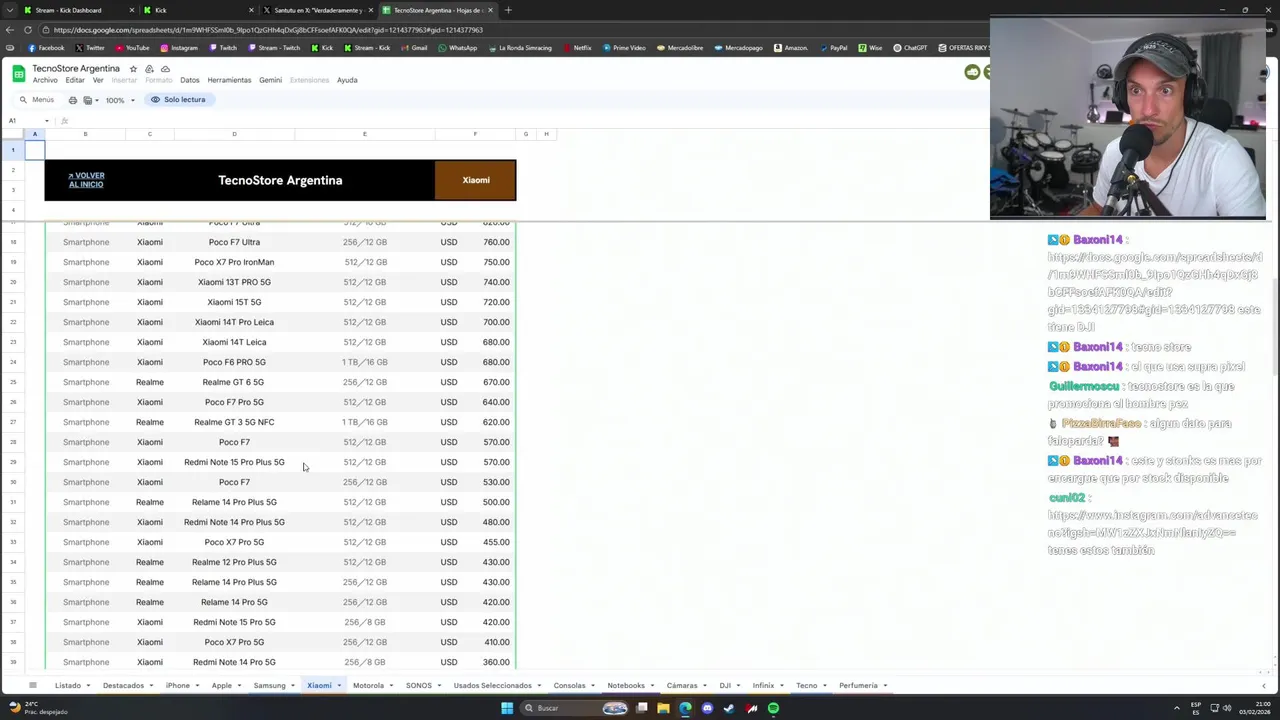Check the cloud document status icon

pyautogui.click(x=165, y=69)
